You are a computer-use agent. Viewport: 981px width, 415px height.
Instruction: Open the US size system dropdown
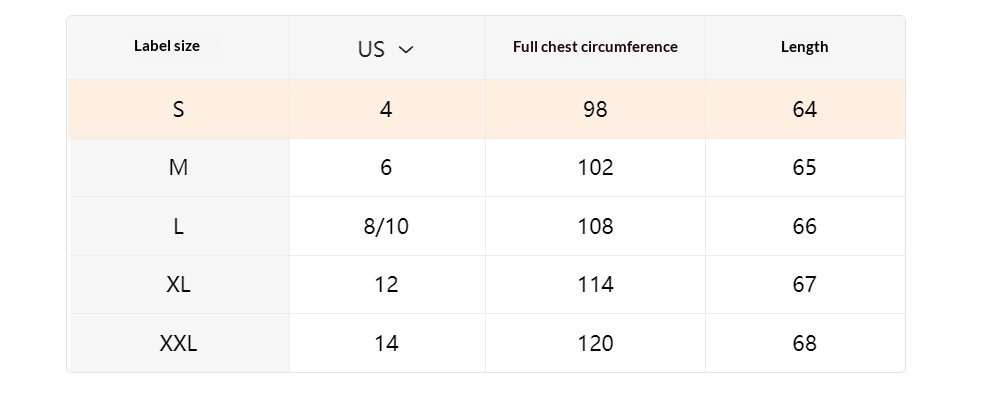coord(385,49)
